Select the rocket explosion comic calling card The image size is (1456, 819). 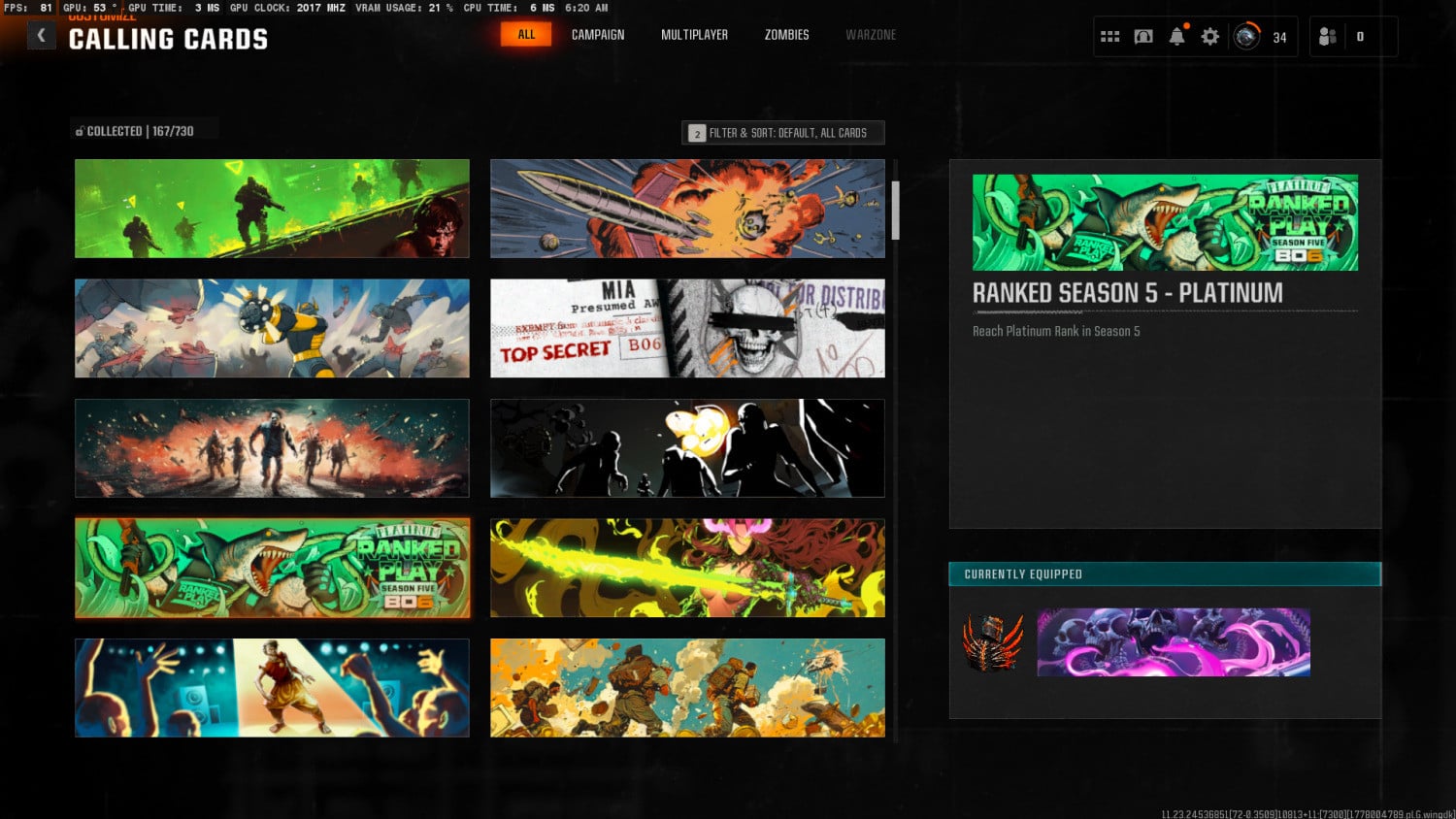click(687, 209)
